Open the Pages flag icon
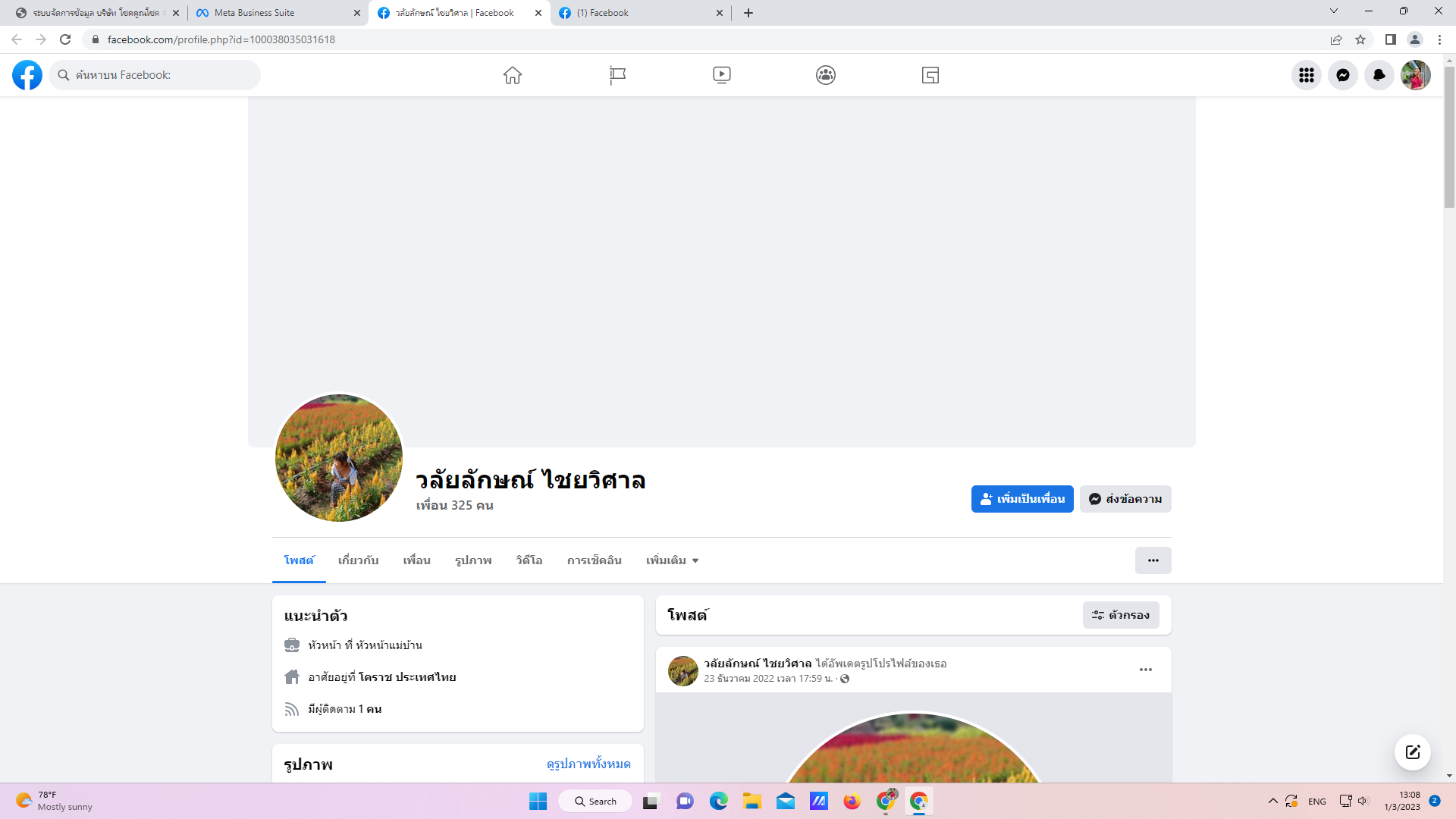Viewport: 1456px width, 819px height. (617, 75)
